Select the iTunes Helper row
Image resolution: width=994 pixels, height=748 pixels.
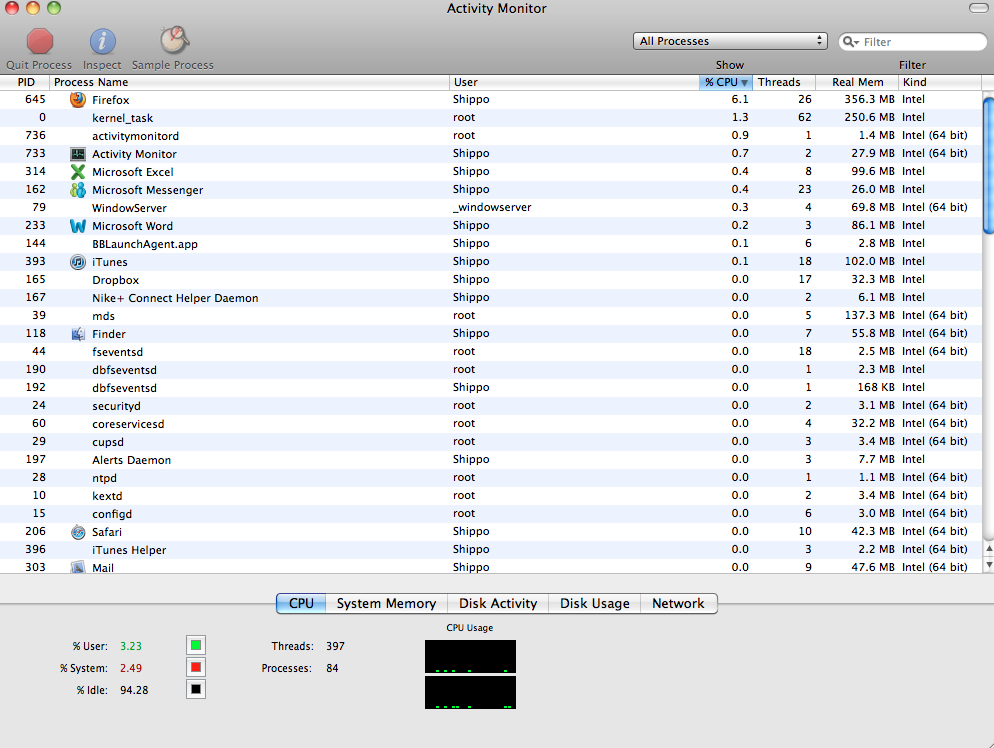coord(491,550)
